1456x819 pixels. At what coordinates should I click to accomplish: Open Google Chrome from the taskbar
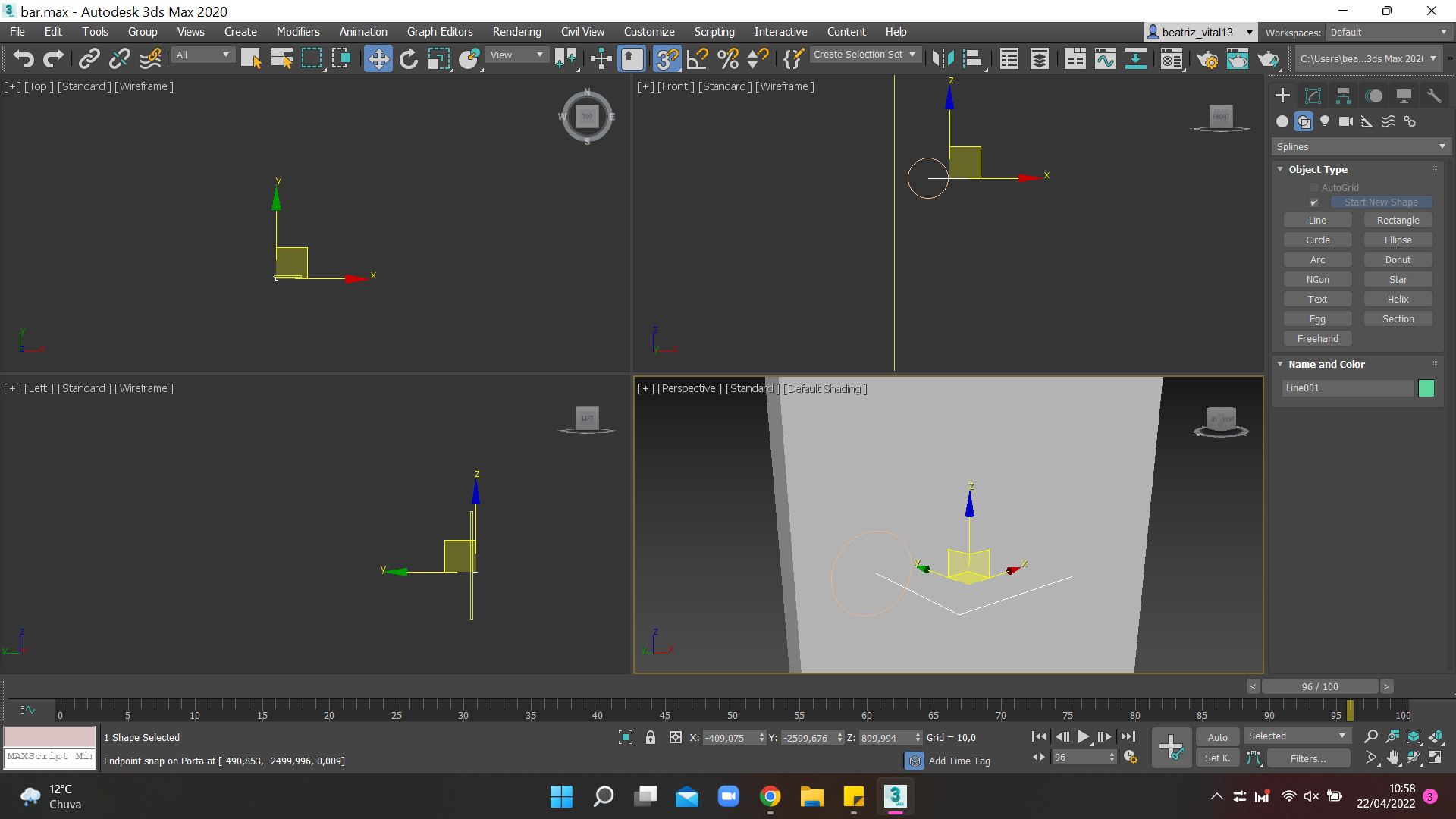(770, 796)
